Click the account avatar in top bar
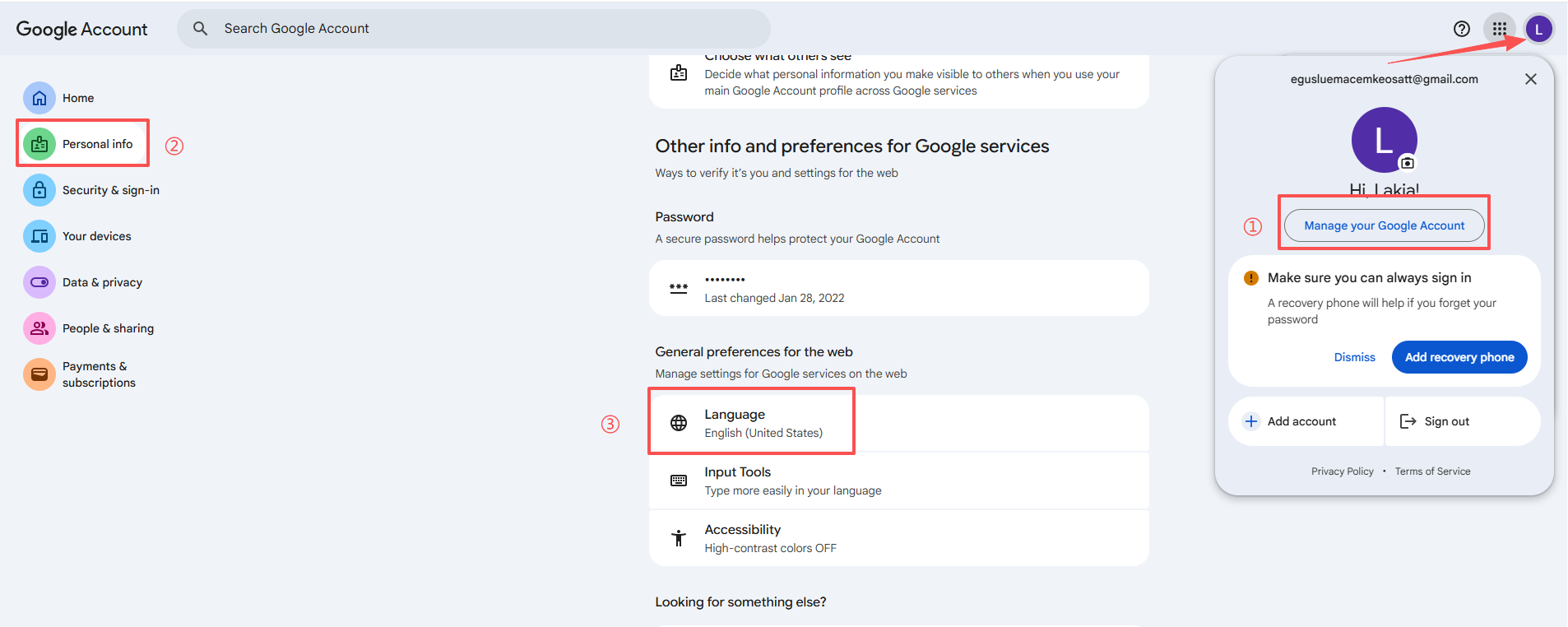1568x627 pixels. (1538, 29)
